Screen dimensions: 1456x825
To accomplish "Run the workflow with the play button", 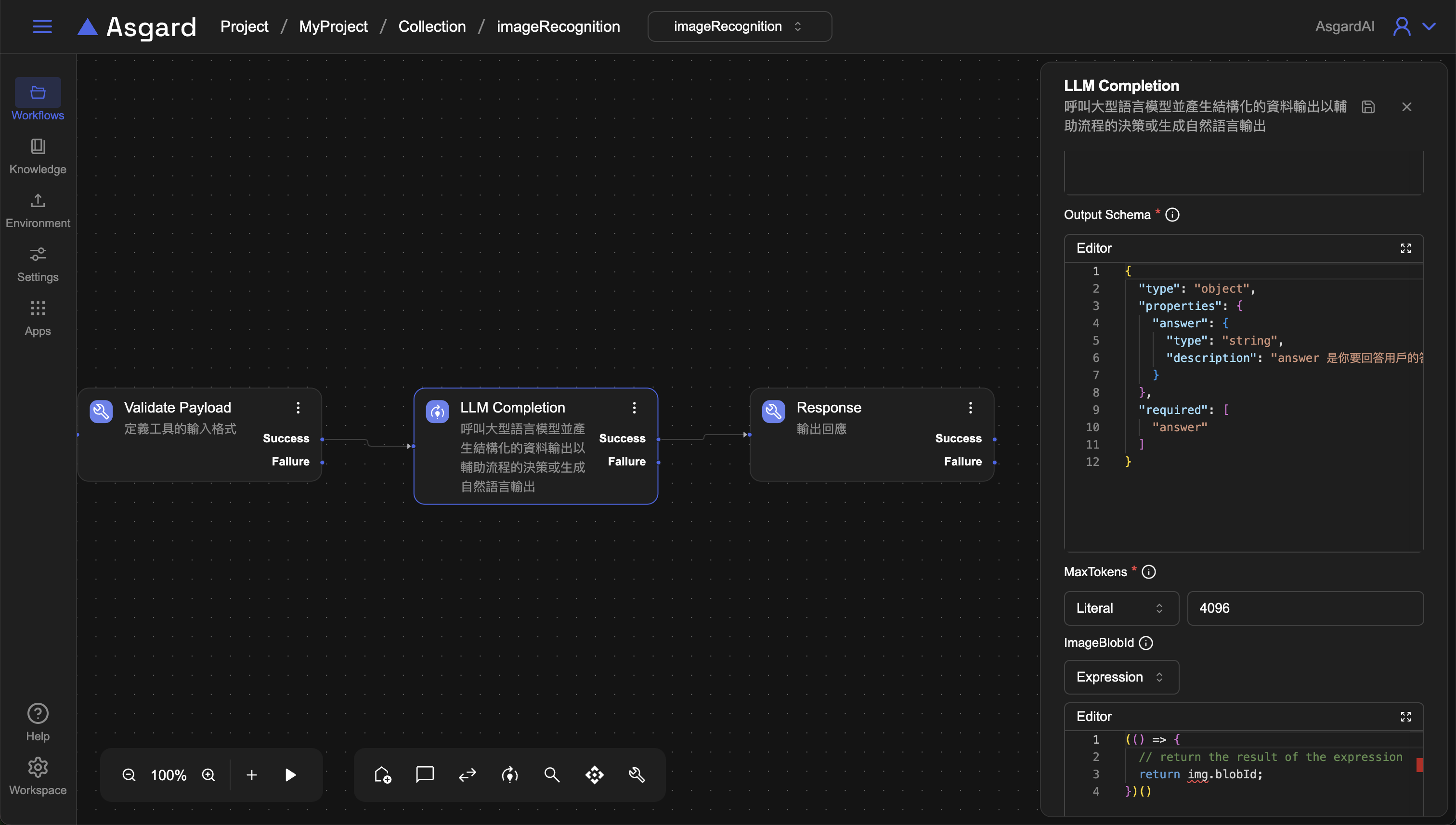I will pos(290,774).
